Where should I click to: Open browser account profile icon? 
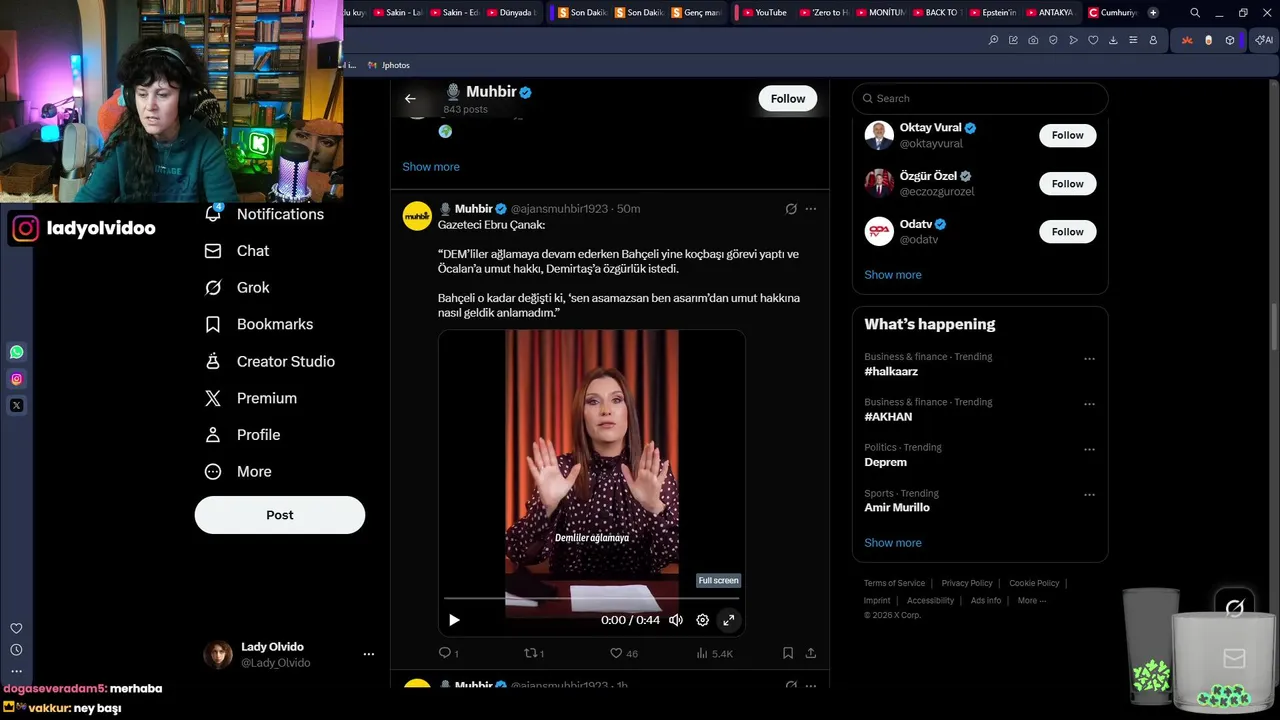click(x=1153, y=40)
